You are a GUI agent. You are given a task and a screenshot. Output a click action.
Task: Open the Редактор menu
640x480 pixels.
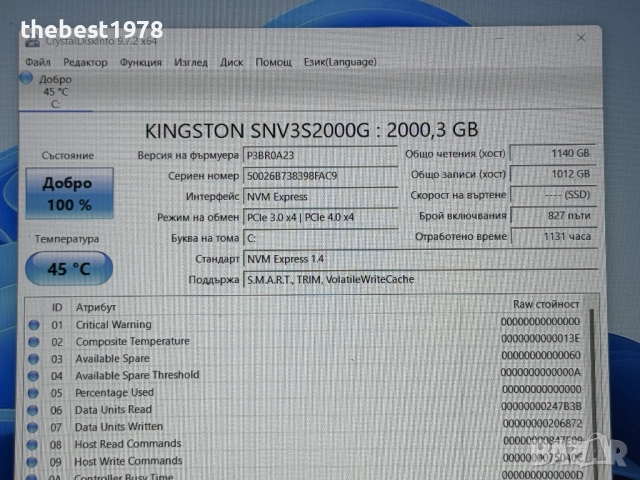[85, 62]
